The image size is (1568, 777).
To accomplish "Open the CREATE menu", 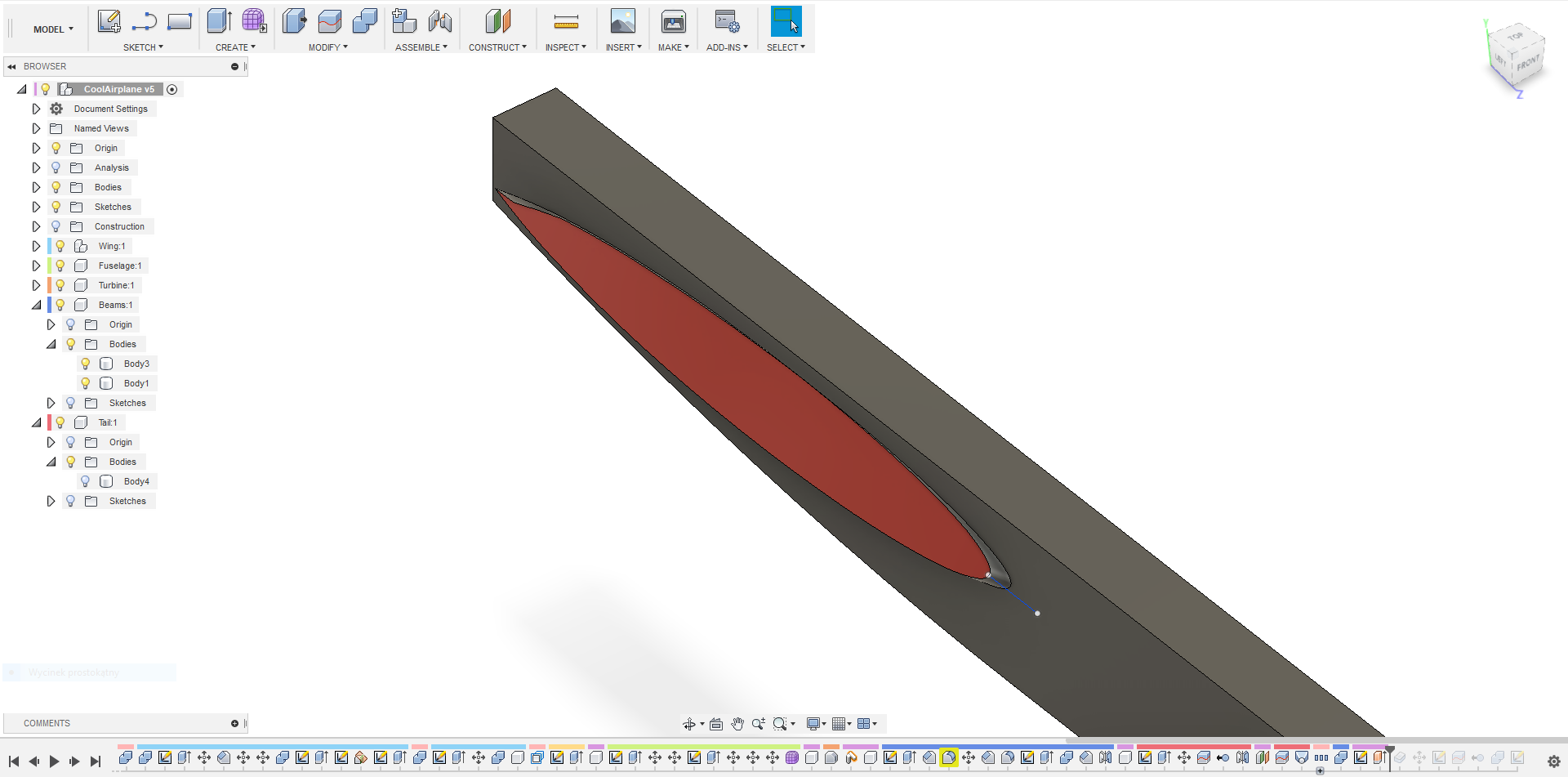I will click(x=235, y=47).
